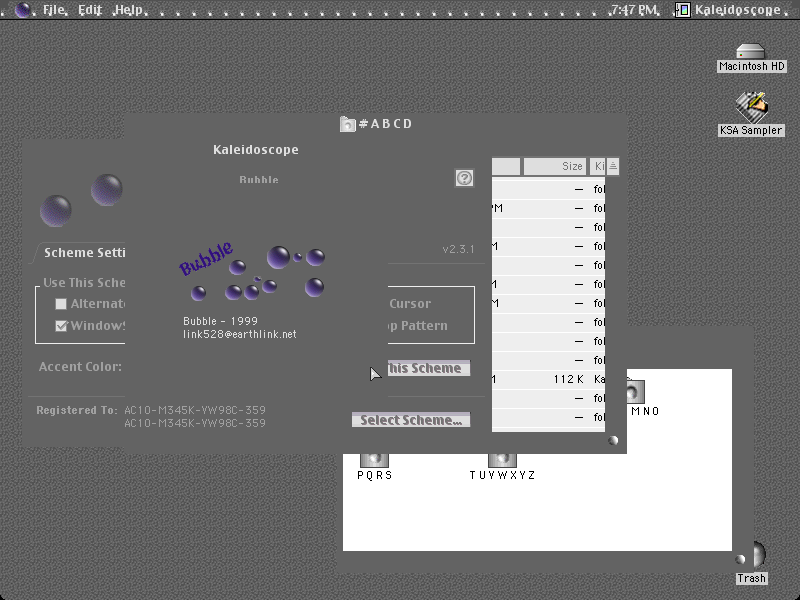800x600 pixels.
Task: Click the Cursor option label
Action: tap(410, 304)
